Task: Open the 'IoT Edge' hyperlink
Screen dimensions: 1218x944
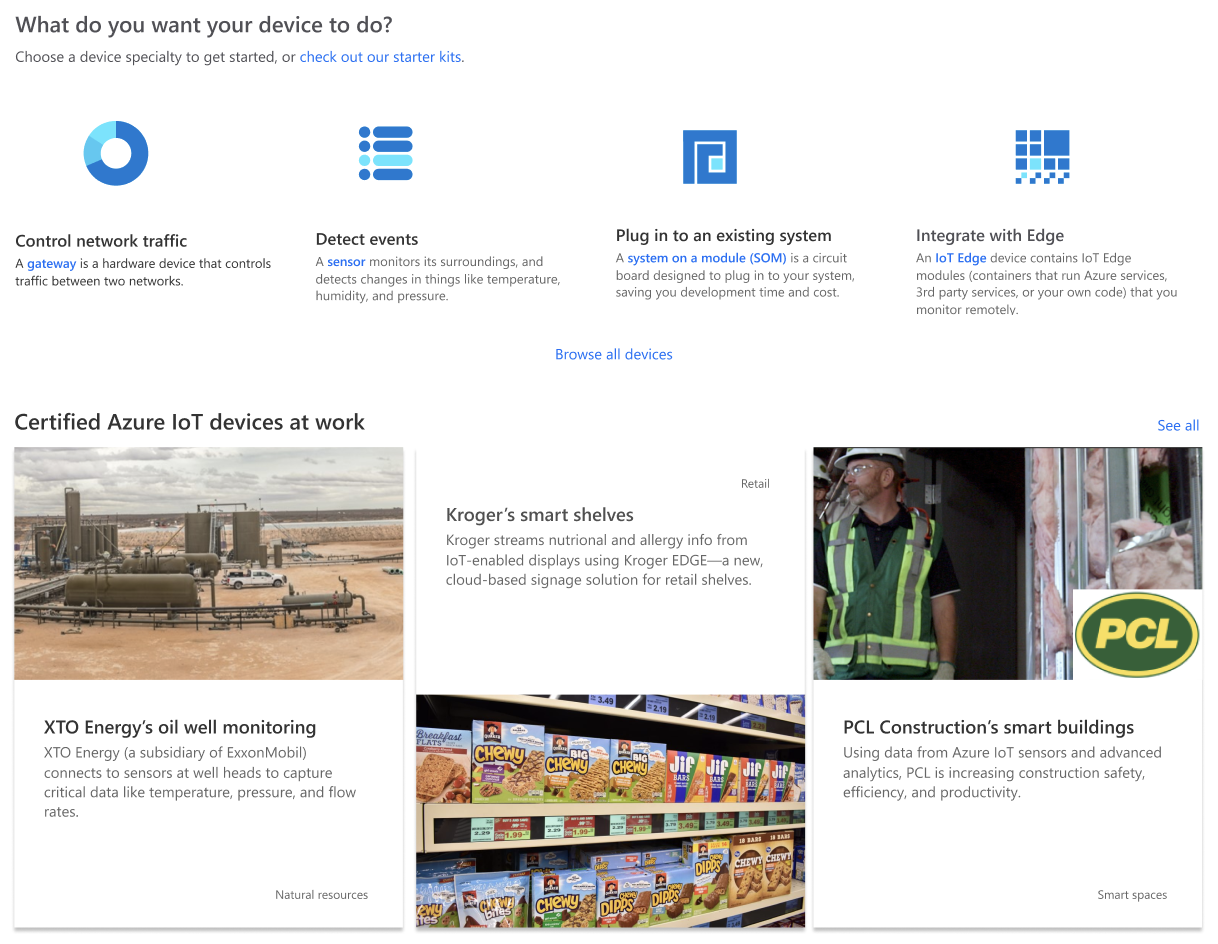Action: coord(961,258)
